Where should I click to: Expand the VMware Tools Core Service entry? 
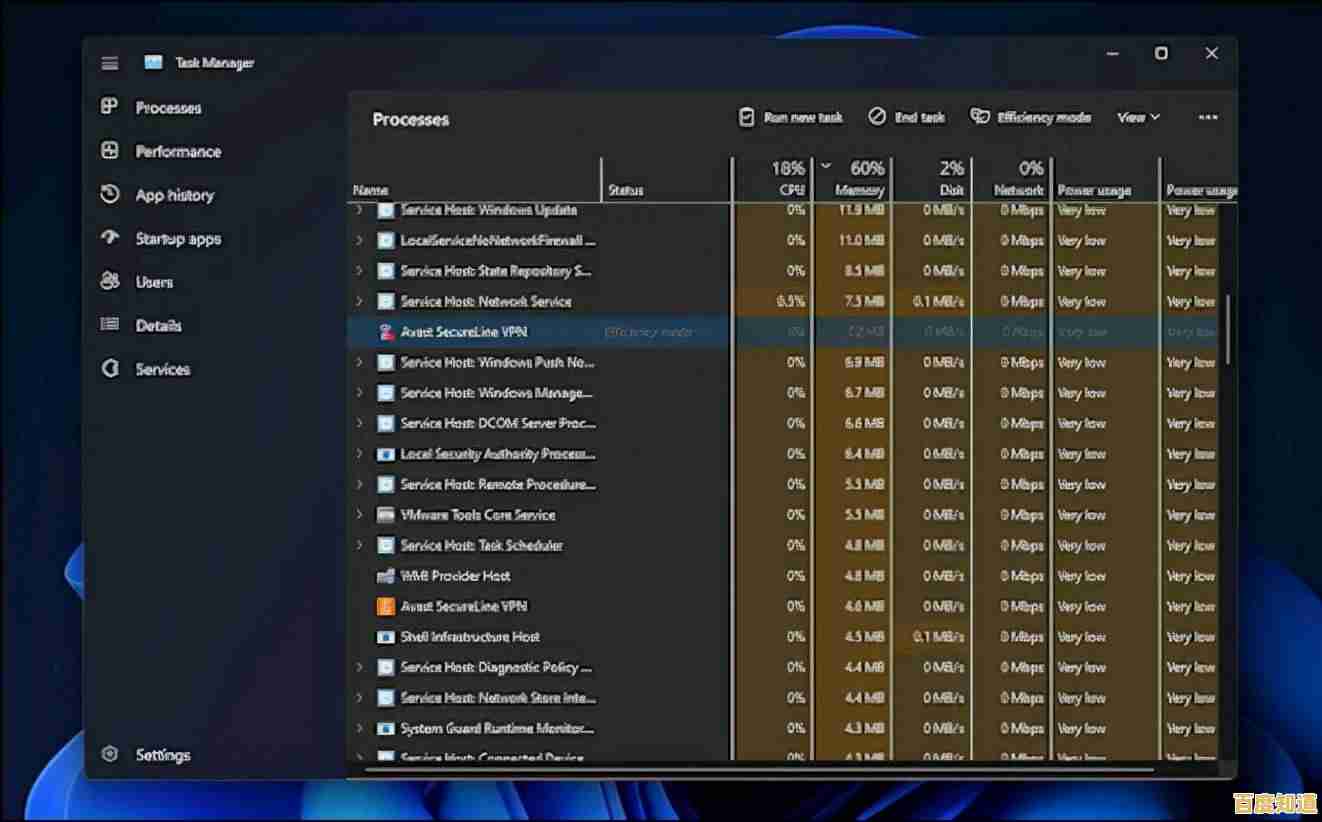359,514
